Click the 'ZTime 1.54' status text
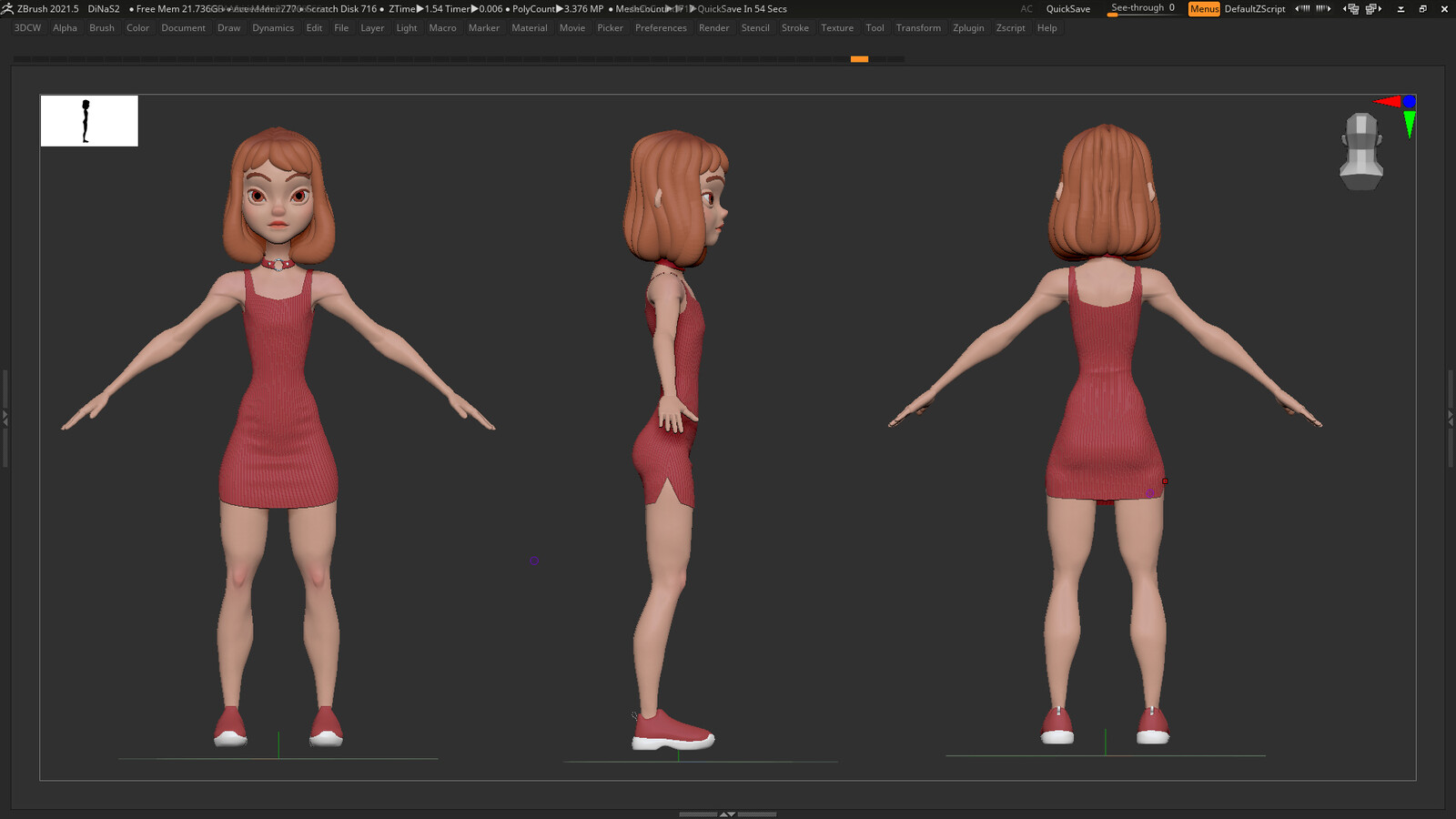Screen dimensions: 1456x819 (415, 9)
